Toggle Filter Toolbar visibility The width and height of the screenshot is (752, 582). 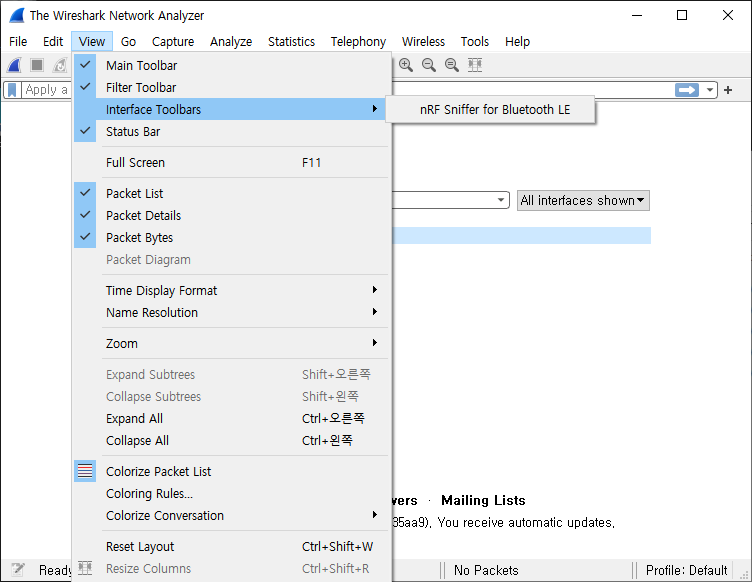(231, 87)
